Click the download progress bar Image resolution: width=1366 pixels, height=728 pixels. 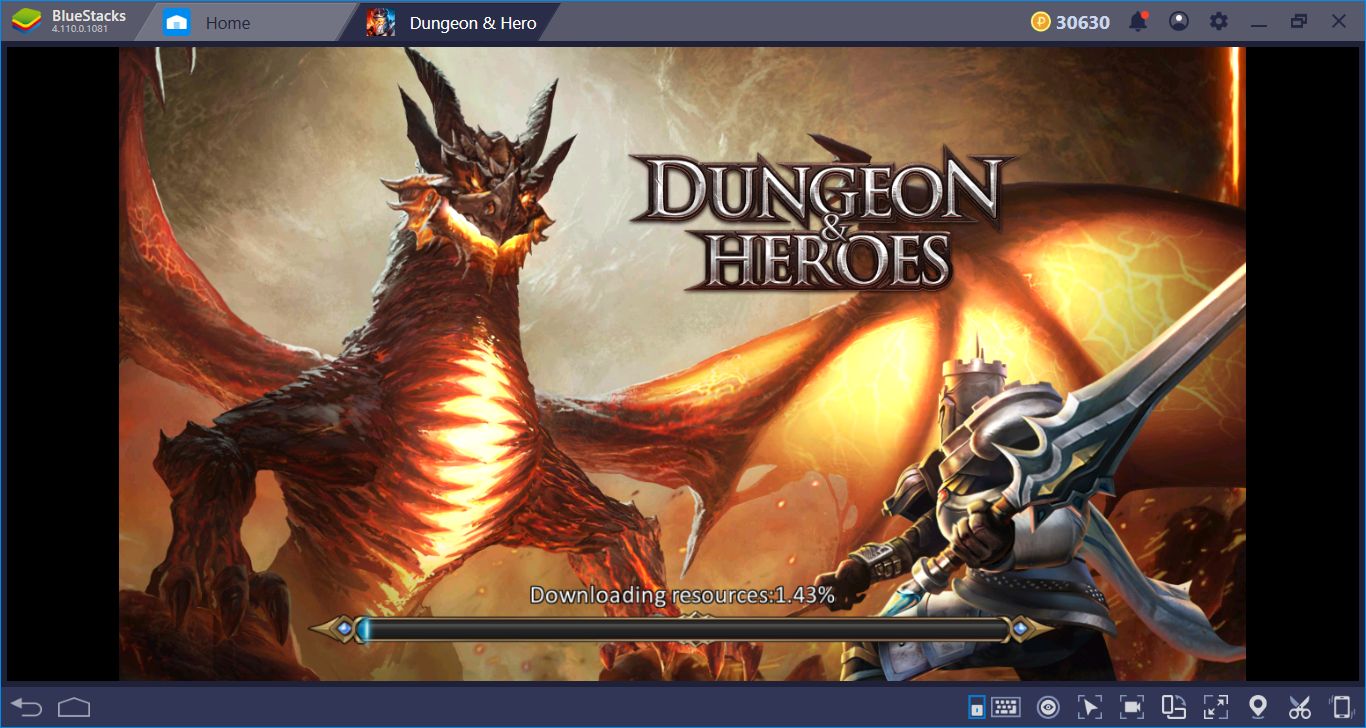coord(682,629)
